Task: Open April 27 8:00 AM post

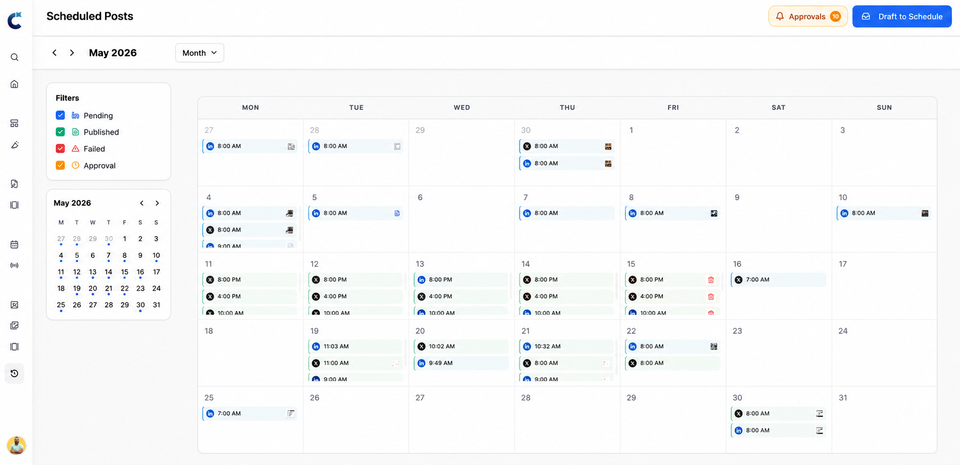Action: pyautogui.click(x=250, y=147)
